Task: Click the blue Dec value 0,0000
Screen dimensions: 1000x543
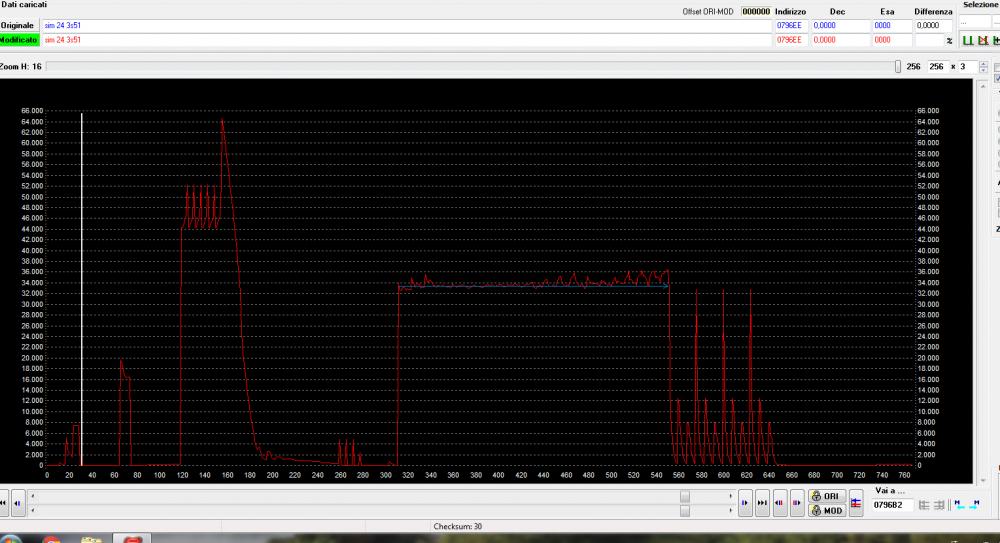Action: (840, 26)
